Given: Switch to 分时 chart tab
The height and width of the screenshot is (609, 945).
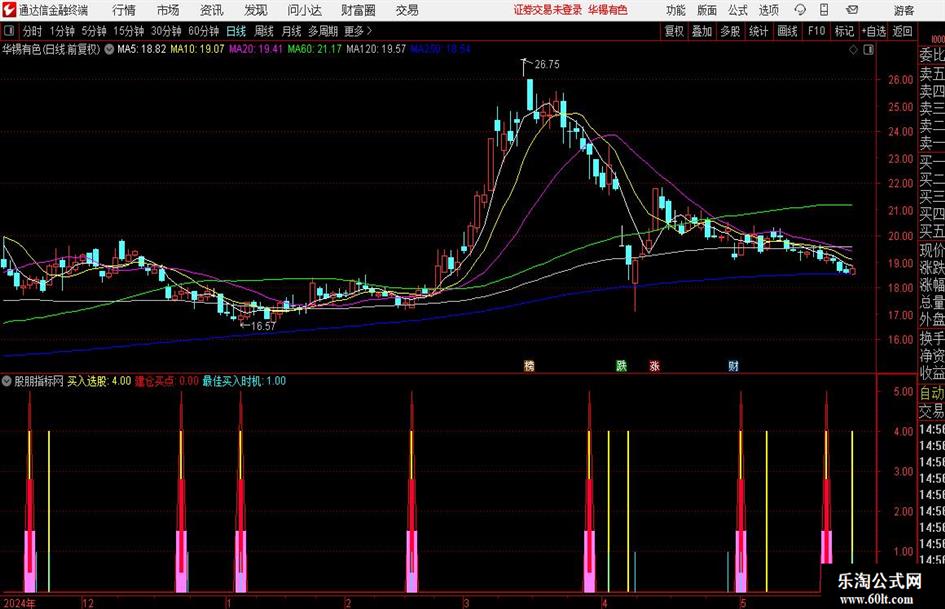Looking at the screenshot, I should pyautogui.click(x=32, y=31).
